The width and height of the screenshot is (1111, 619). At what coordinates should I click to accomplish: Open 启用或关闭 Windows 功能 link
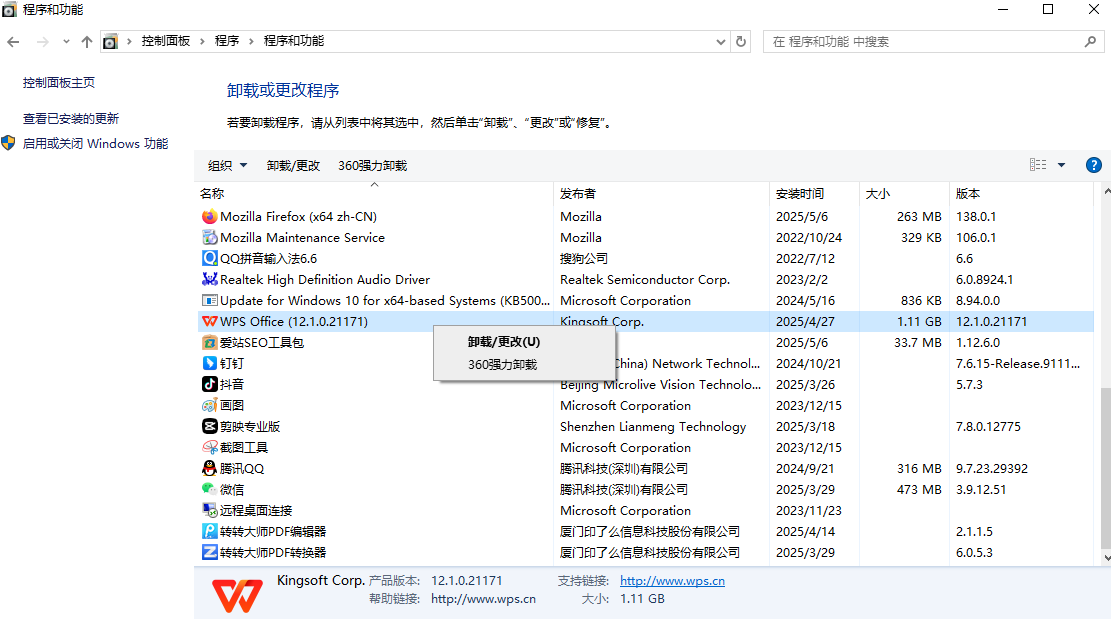[x=96, y=144]
